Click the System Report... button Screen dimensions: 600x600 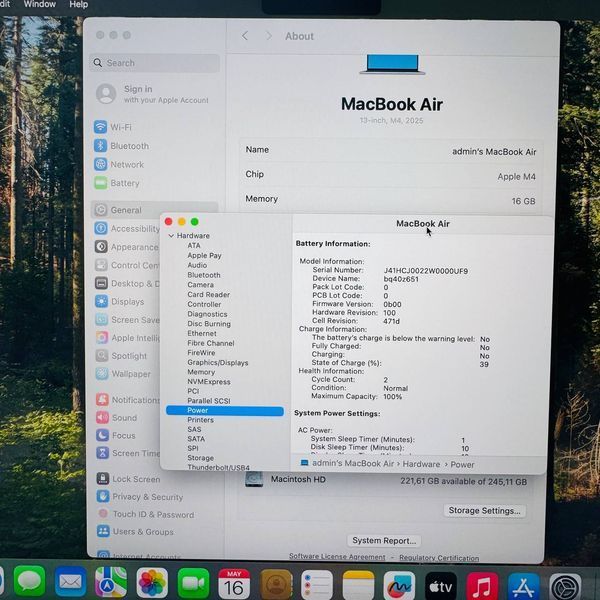tap(384, 540)
